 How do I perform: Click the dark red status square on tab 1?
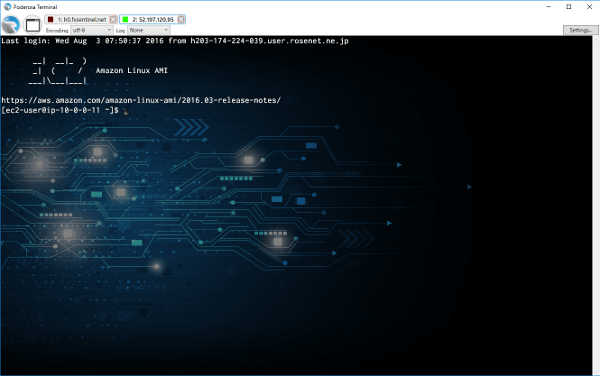click(51, 19)
